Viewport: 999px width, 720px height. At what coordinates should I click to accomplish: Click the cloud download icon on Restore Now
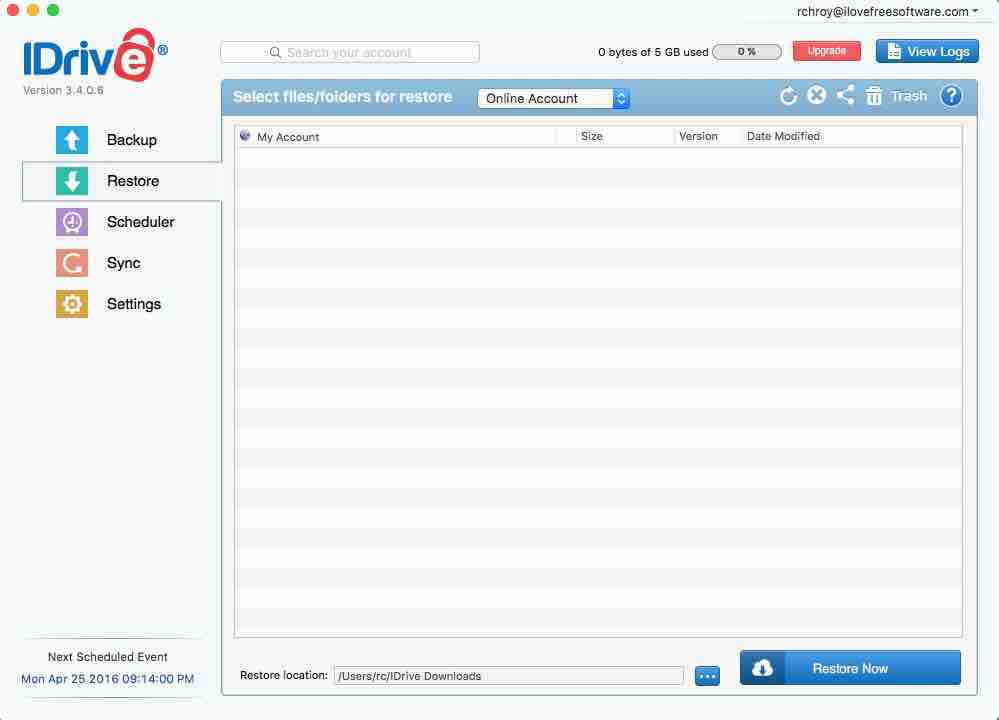point(763,668)
